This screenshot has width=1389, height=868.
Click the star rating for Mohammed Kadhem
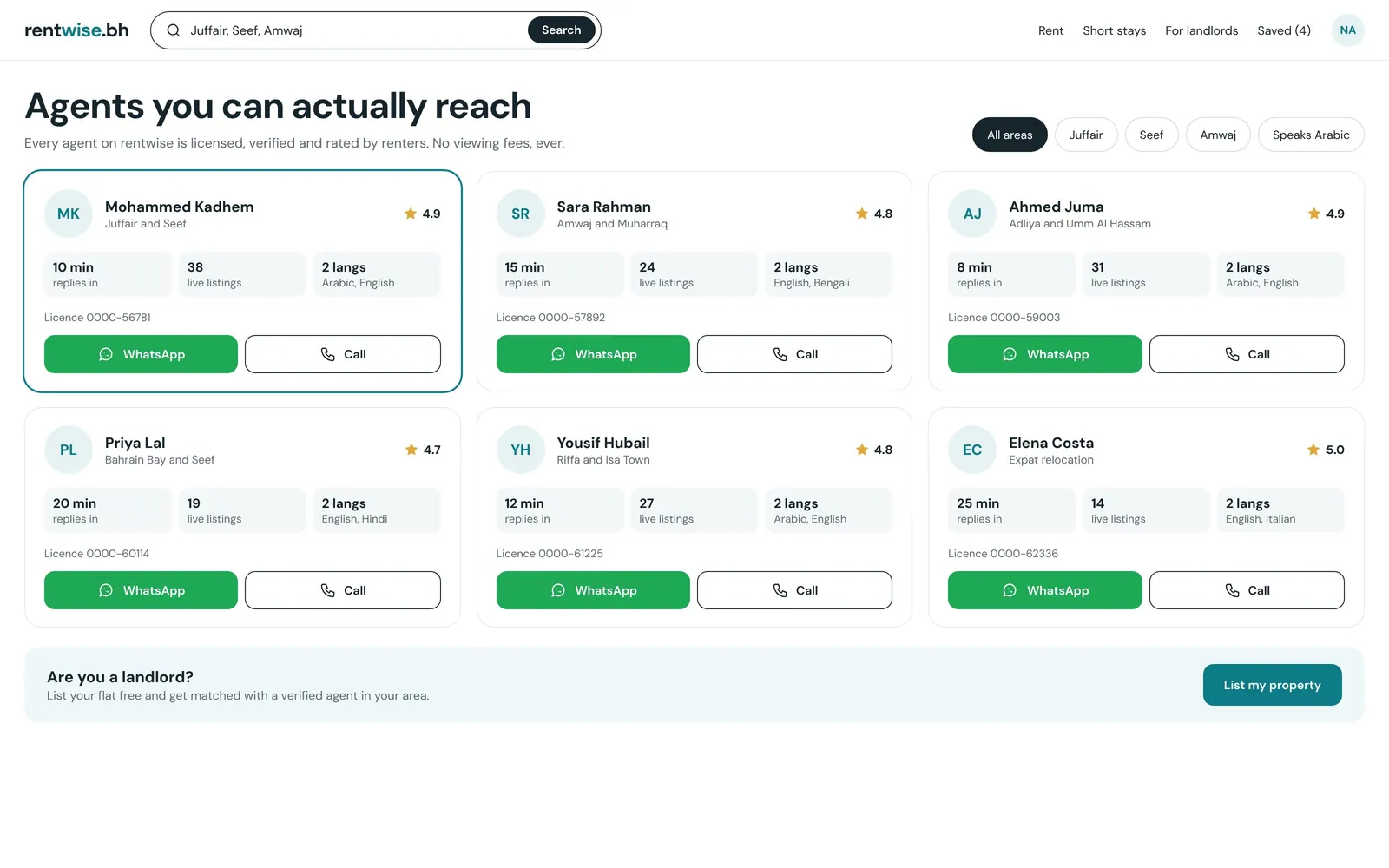(x=422, y=214)
